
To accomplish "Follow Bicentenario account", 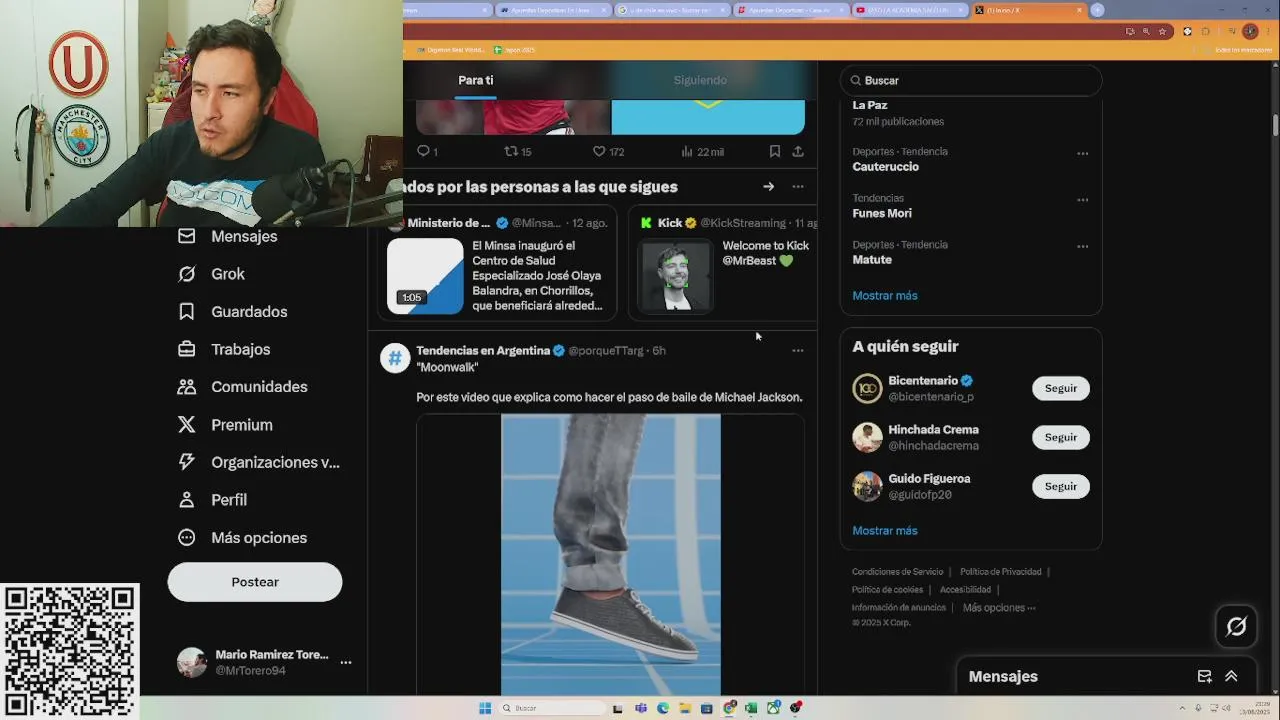I will tap(1061, 388).
